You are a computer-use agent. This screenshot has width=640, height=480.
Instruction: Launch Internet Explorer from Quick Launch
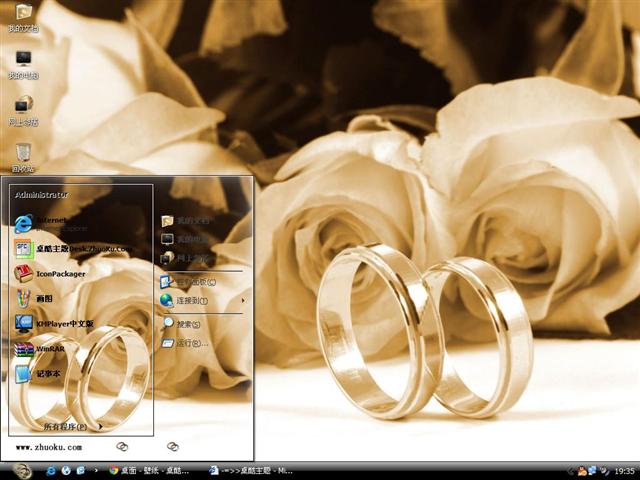click(51, 471)
